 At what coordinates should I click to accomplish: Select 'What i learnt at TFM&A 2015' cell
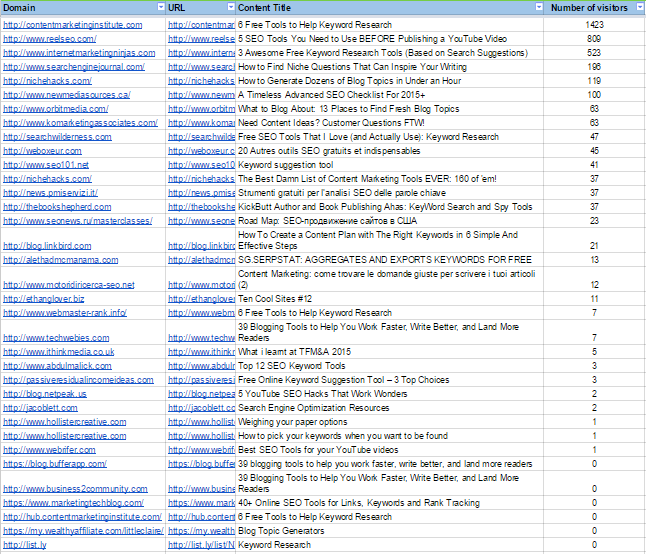tap(389, 352)
